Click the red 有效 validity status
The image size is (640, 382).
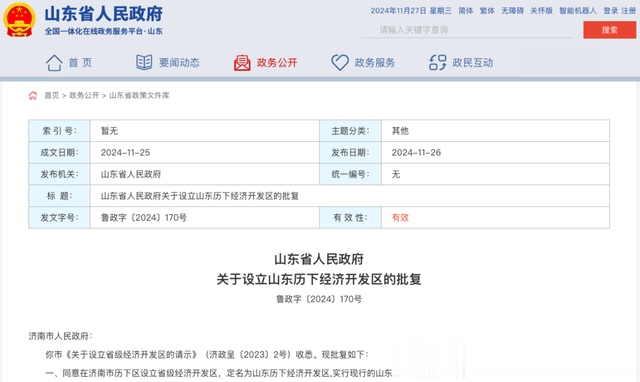[x=400, y=218]
